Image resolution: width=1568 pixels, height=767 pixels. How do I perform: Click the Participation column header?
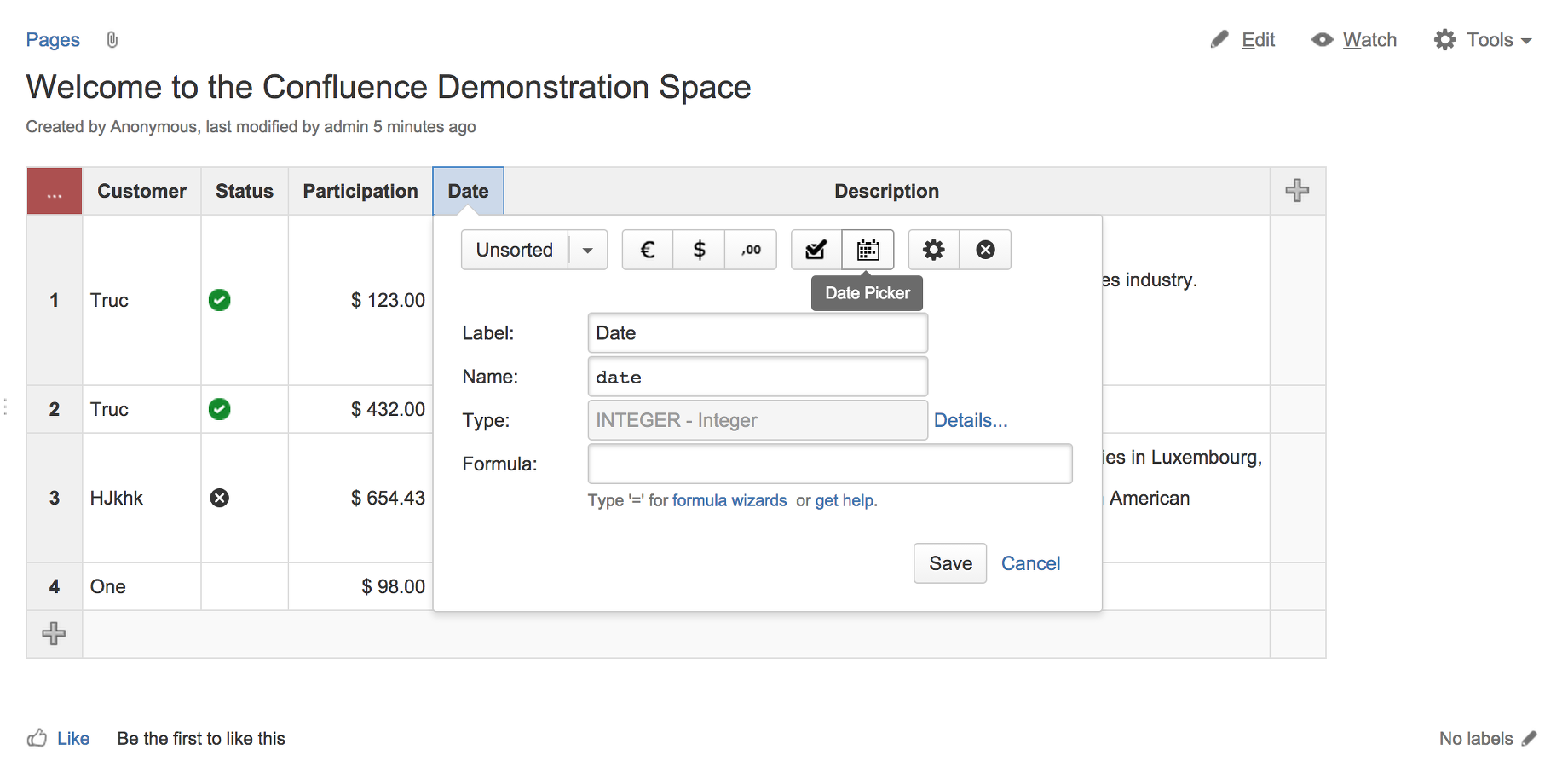(360, 191)
